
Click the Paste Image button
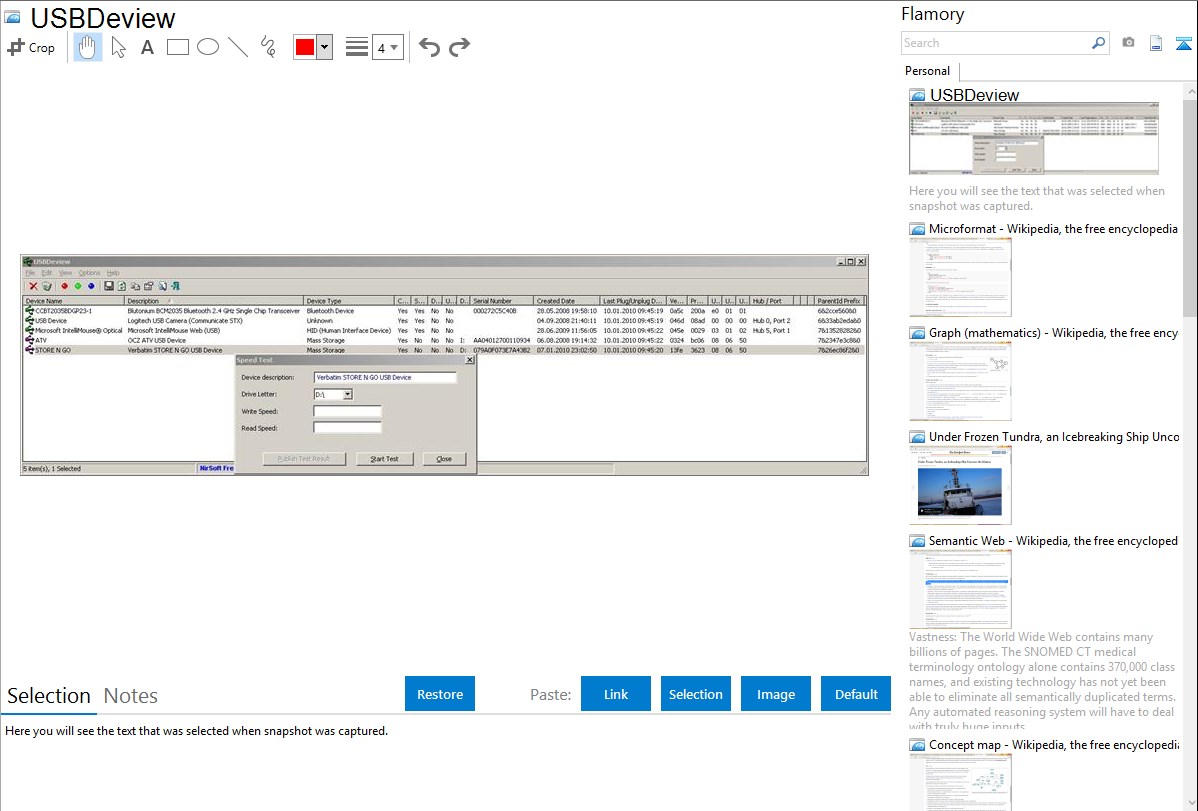[x=775, y=694]
